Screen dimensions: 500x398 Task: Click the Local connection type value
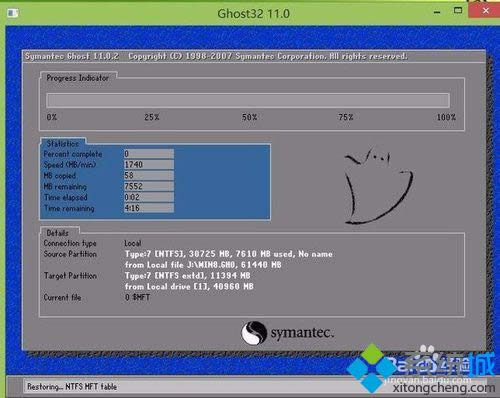[x=133, y=243]
